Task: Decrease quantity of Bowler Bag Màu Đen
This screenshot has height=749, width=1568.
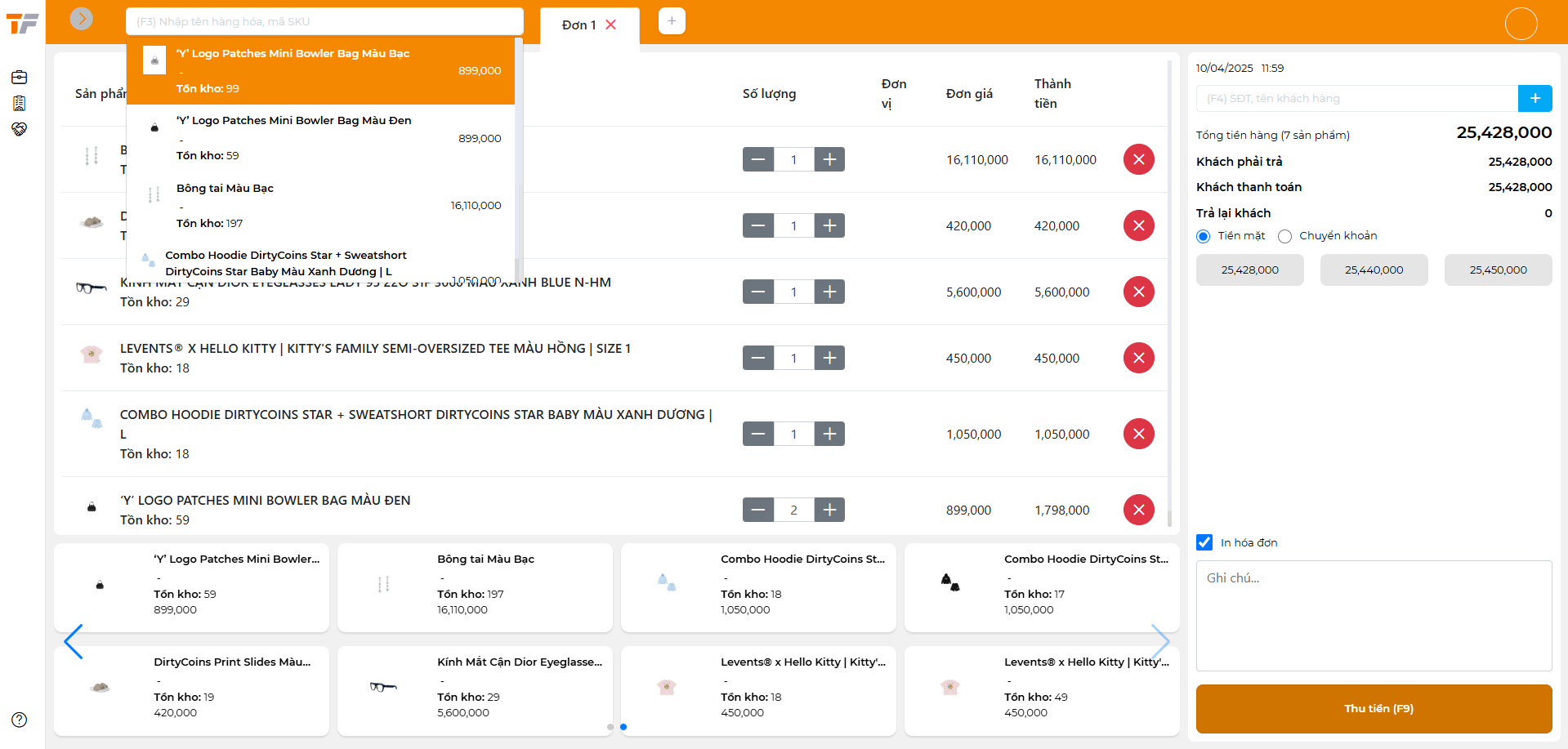Action: pos(758,510)
